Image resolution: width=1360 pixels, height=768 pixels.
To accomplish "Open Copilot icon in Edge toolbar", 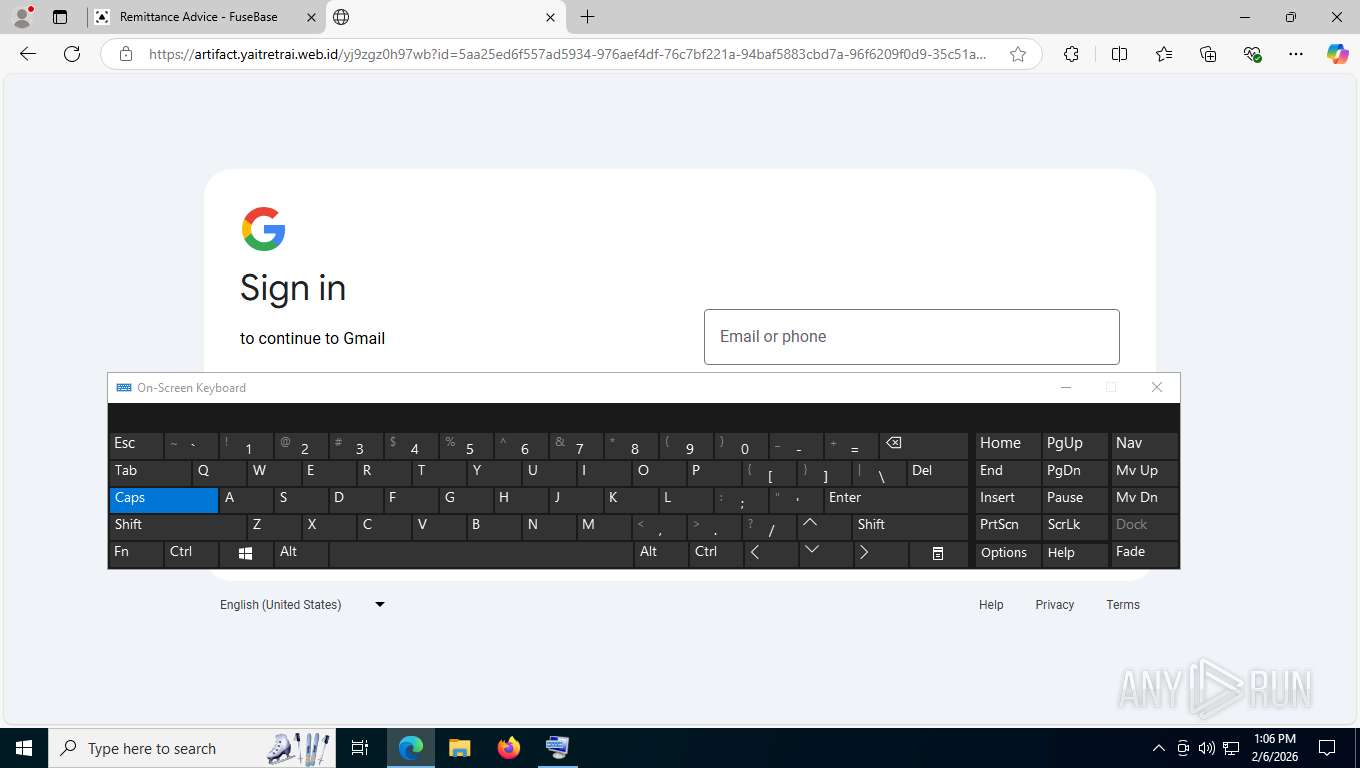I will click(1338, 54).
